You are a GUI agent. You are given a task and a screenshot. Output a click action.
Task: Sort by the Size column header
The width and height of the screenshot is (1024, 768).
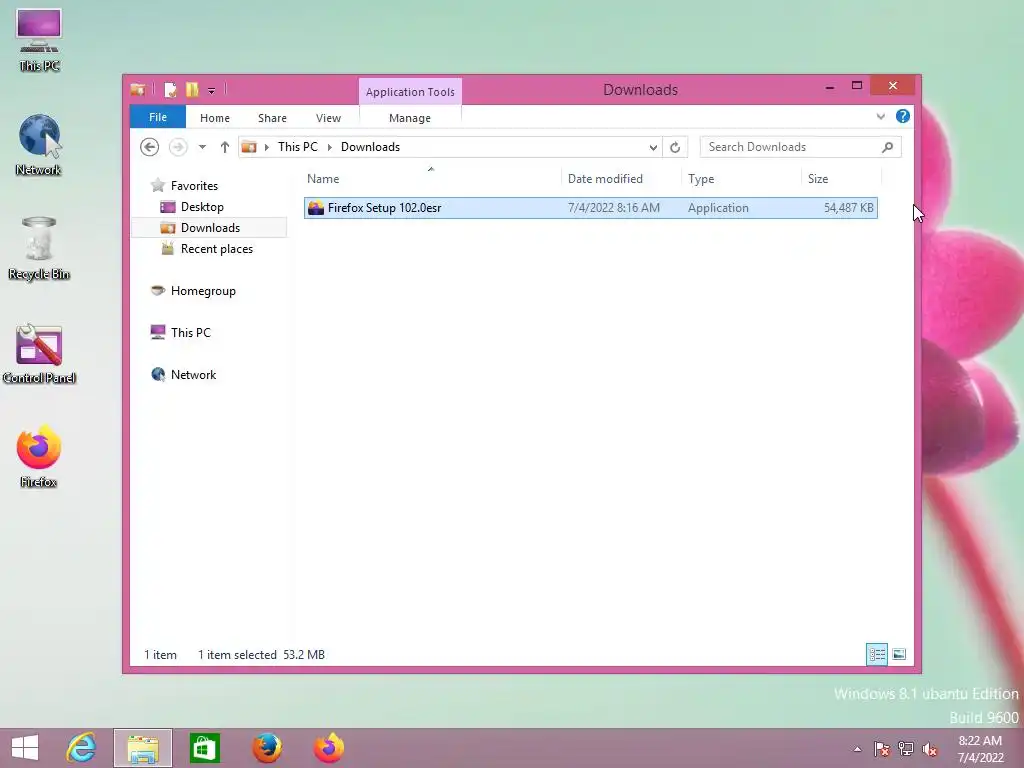(841, 178)
